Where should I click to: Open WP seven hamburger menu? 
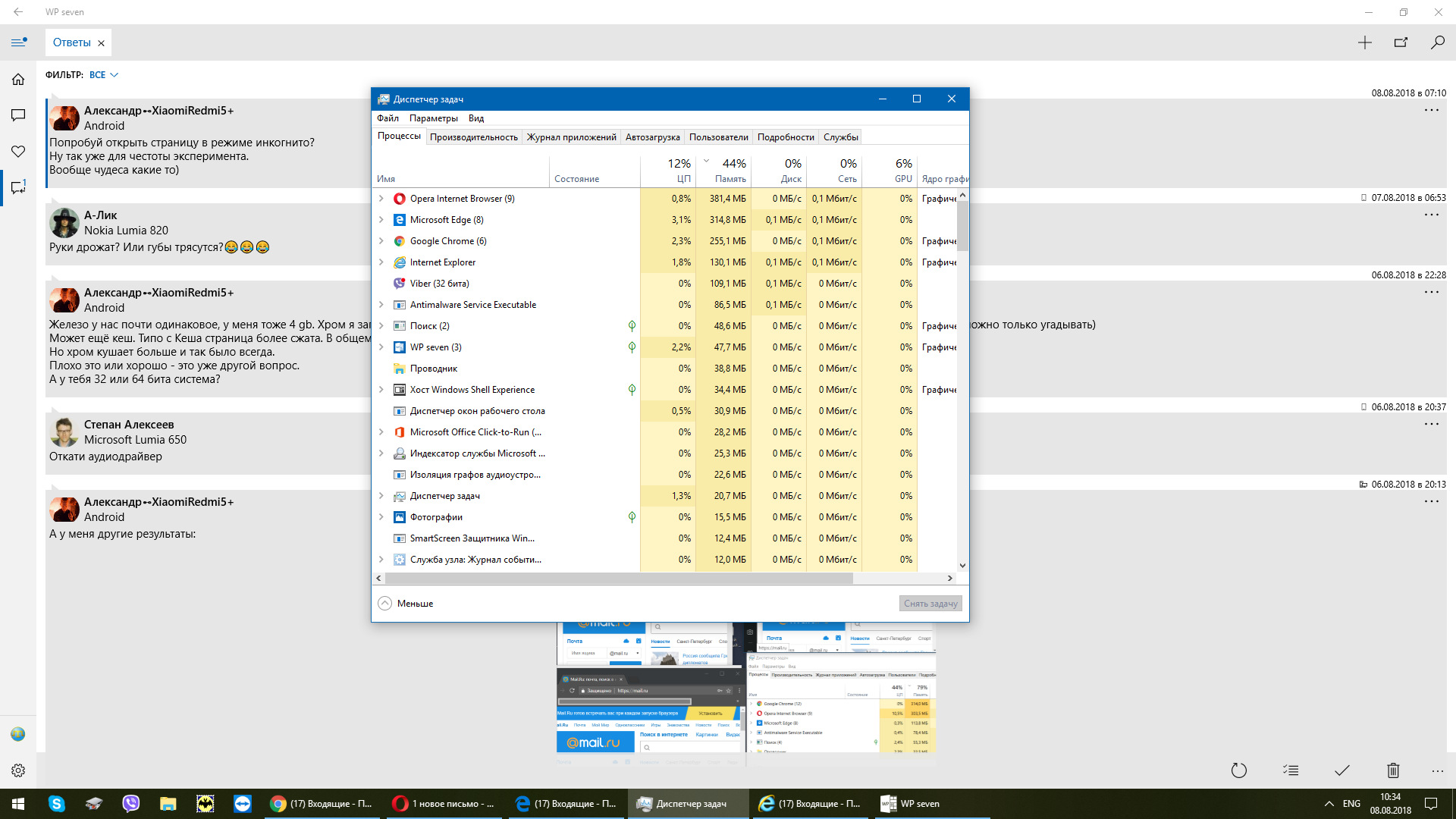click(x=18, y=42)
